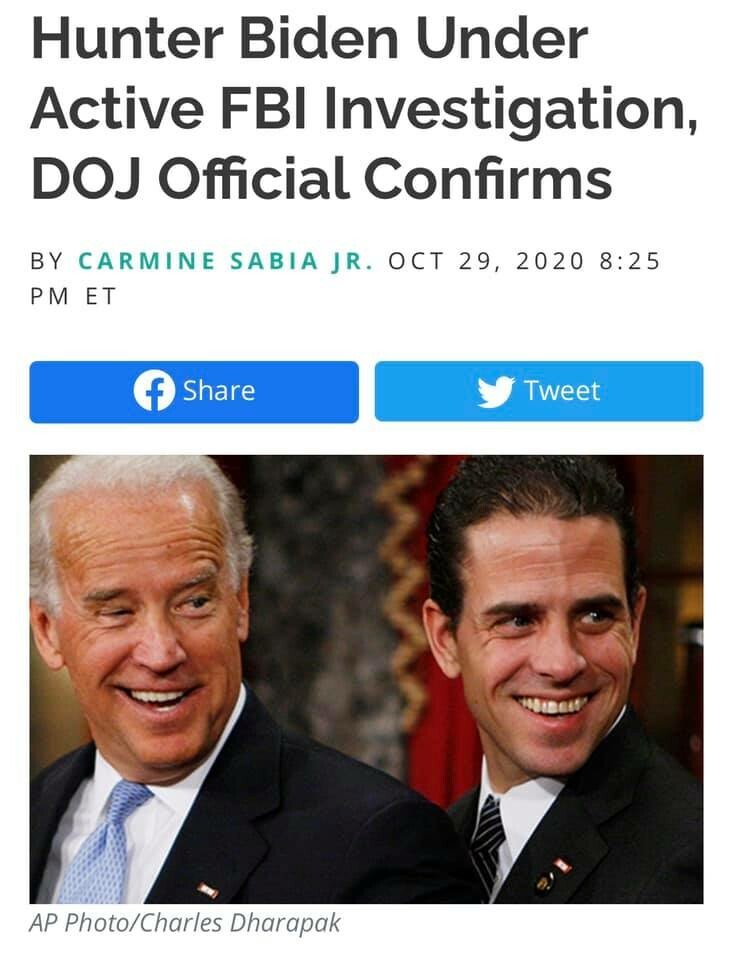
Task: Open the article's main photo
Action: click(366, 679)
